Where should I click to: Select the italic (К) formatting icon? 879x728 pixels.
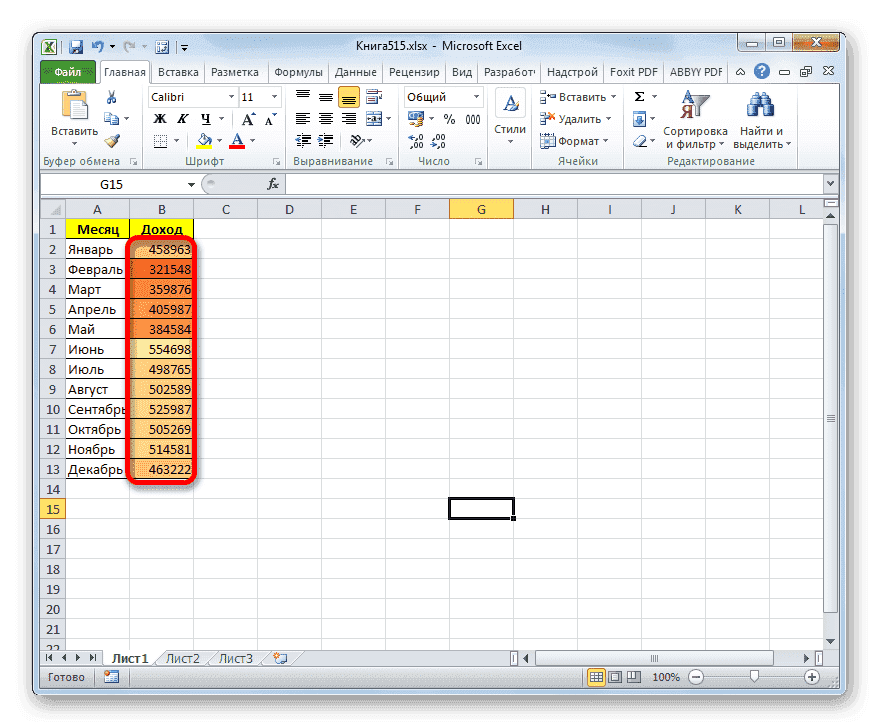[182, 118]
